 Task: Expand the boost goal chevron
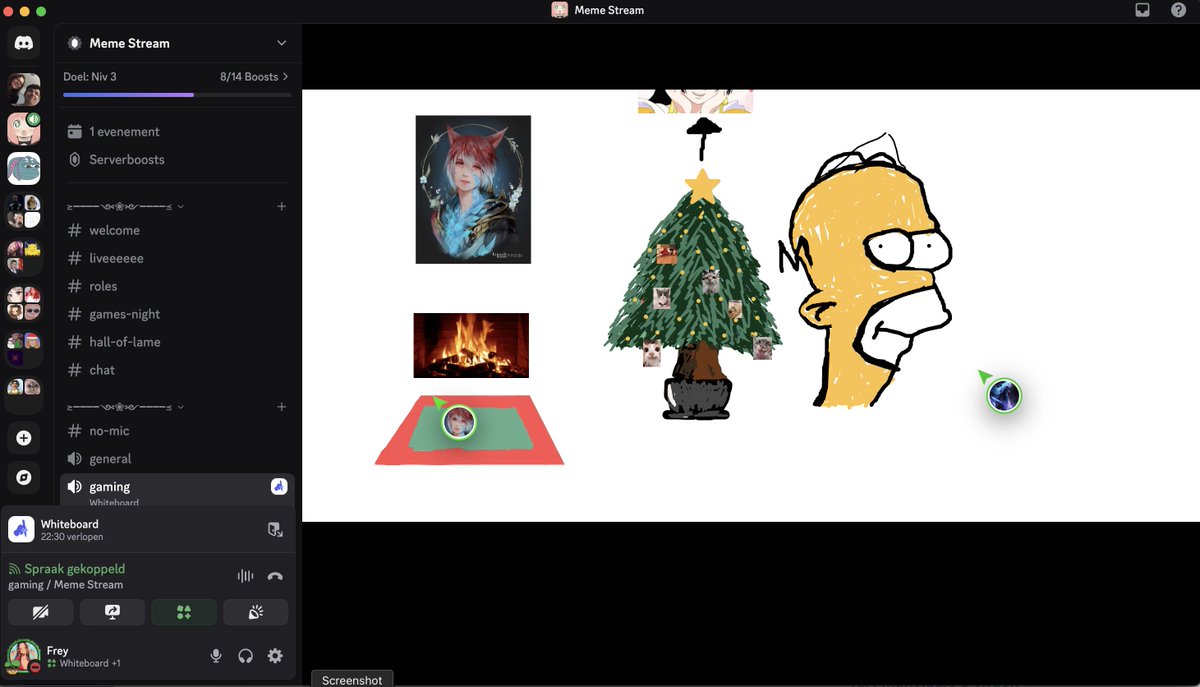point(286,77)
